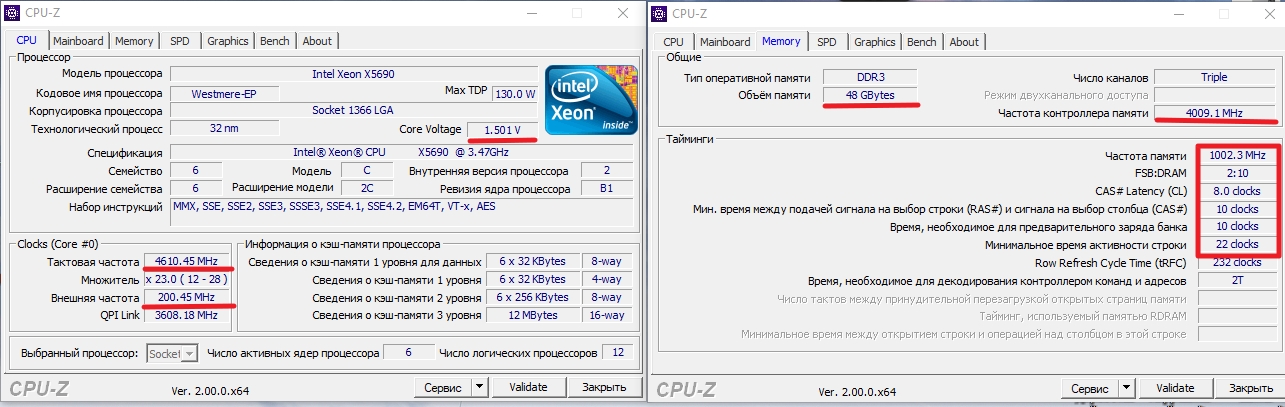Click CAS# Latency value 8.0 clocks
The width and height of the screenshot is (1285, 407).
pyautogui.click(x=1236, y=191)
